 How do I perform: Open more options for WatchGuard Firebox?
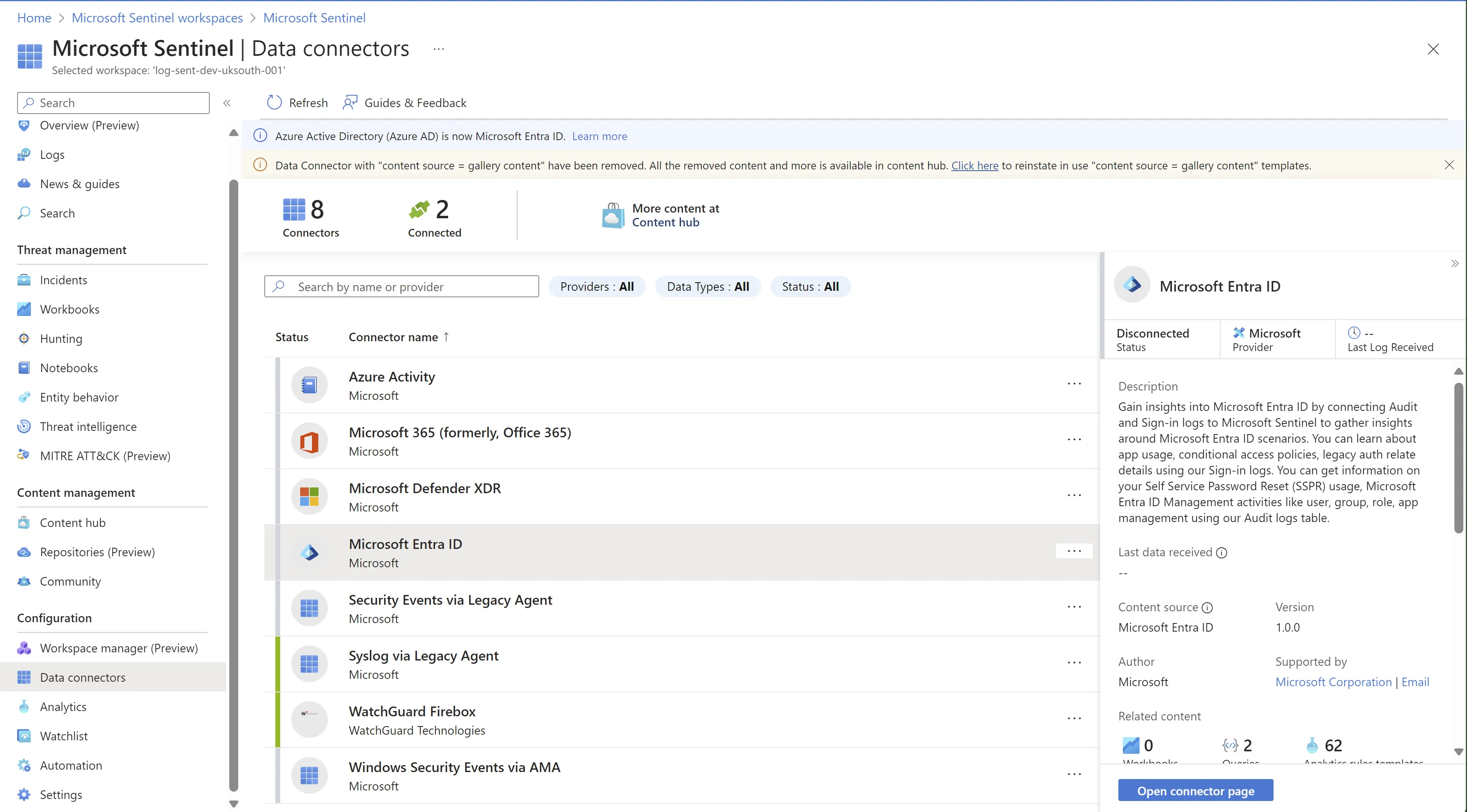coord(1074,719)
